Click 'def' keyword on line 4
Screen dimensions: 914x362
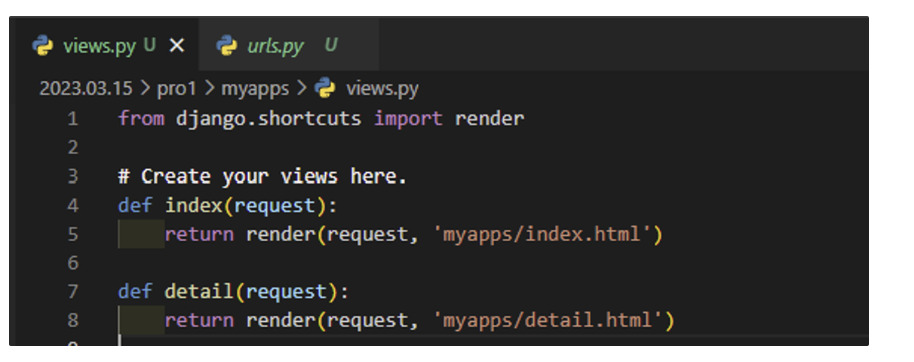point(135,206)
